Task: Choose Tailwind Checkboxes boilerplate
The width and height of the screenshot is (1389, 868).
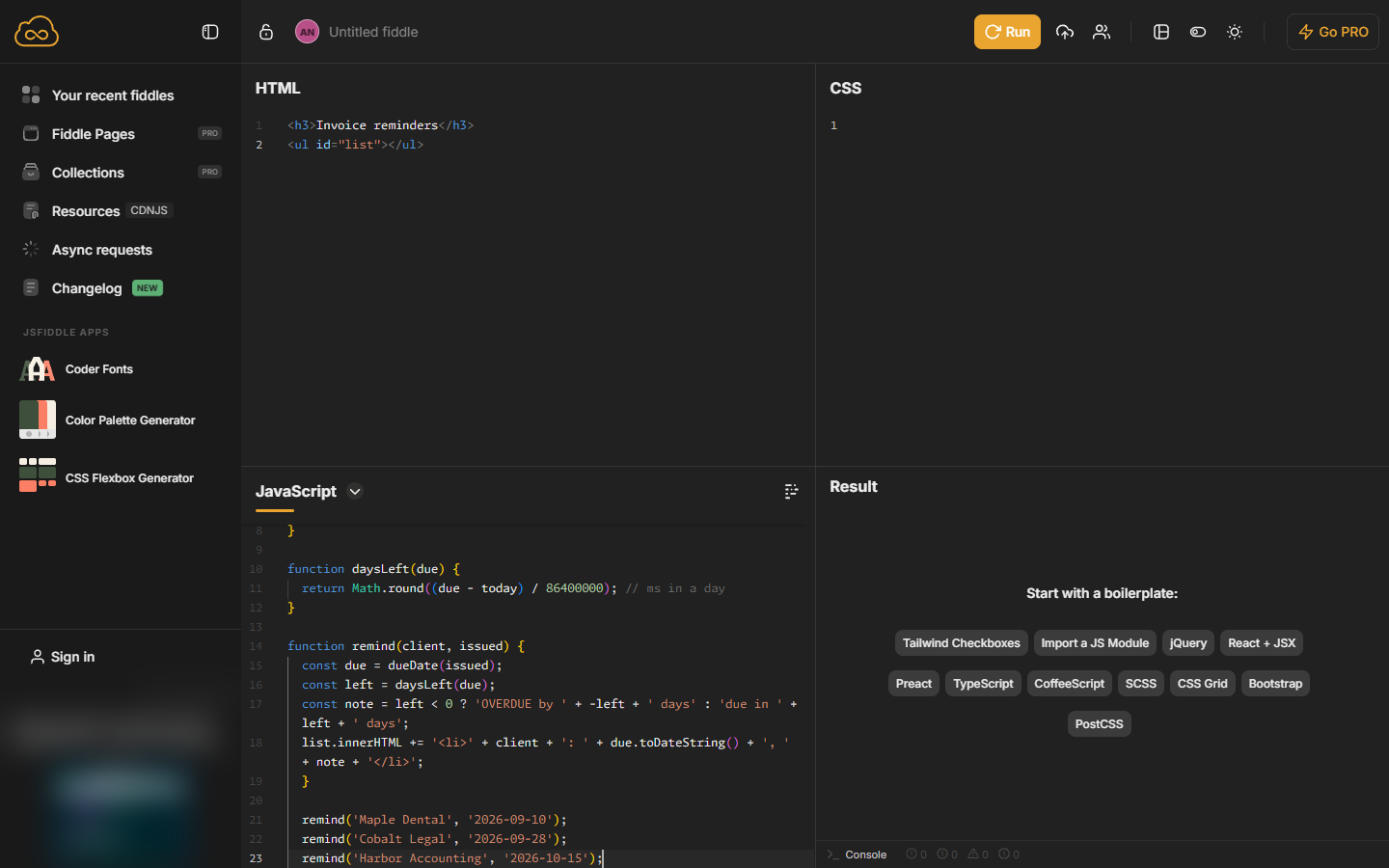Action: pos(961,643)
